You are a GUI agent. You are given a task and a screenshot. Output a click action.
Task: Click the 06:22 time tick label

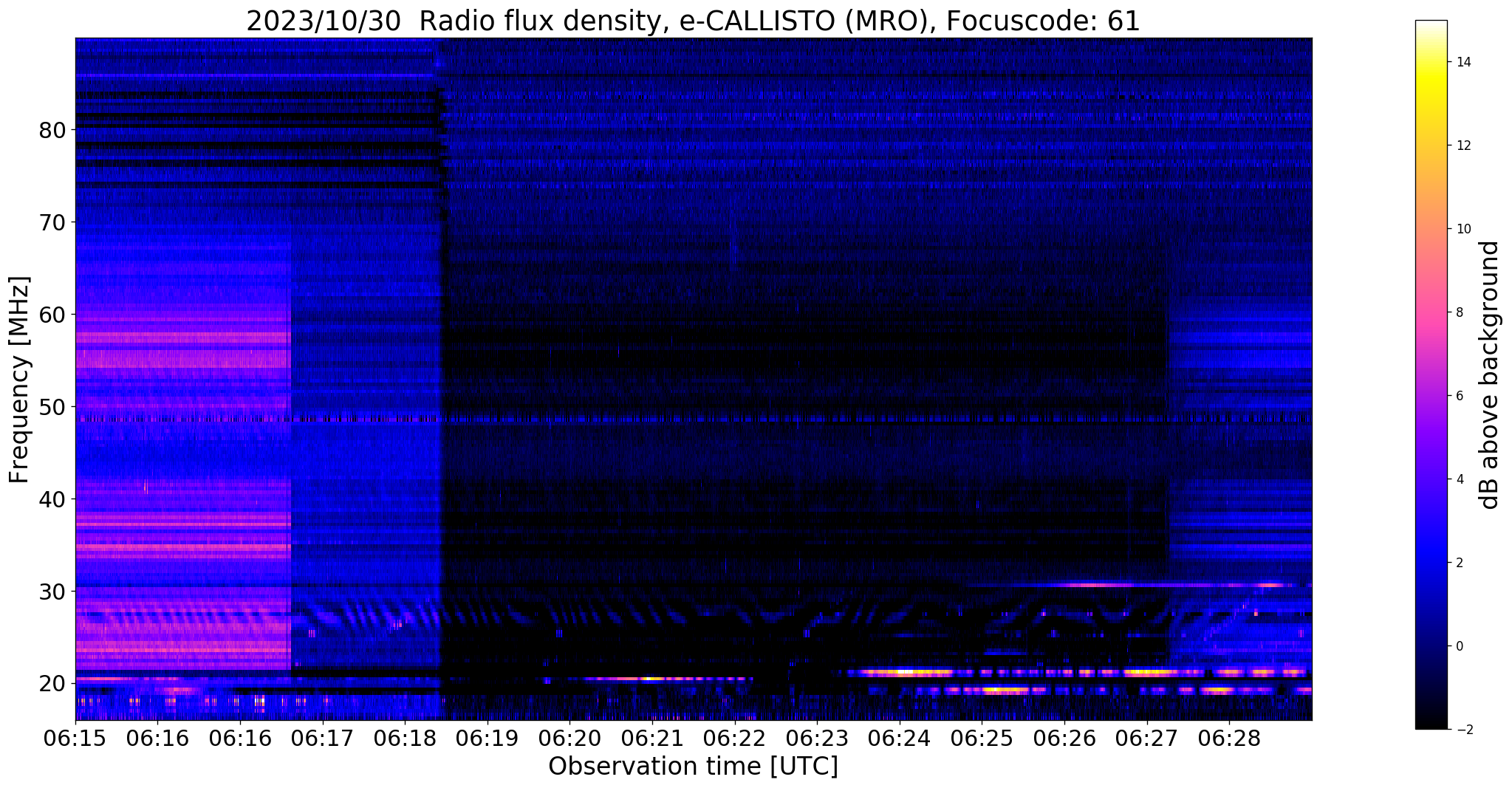(x=734, y=738)
